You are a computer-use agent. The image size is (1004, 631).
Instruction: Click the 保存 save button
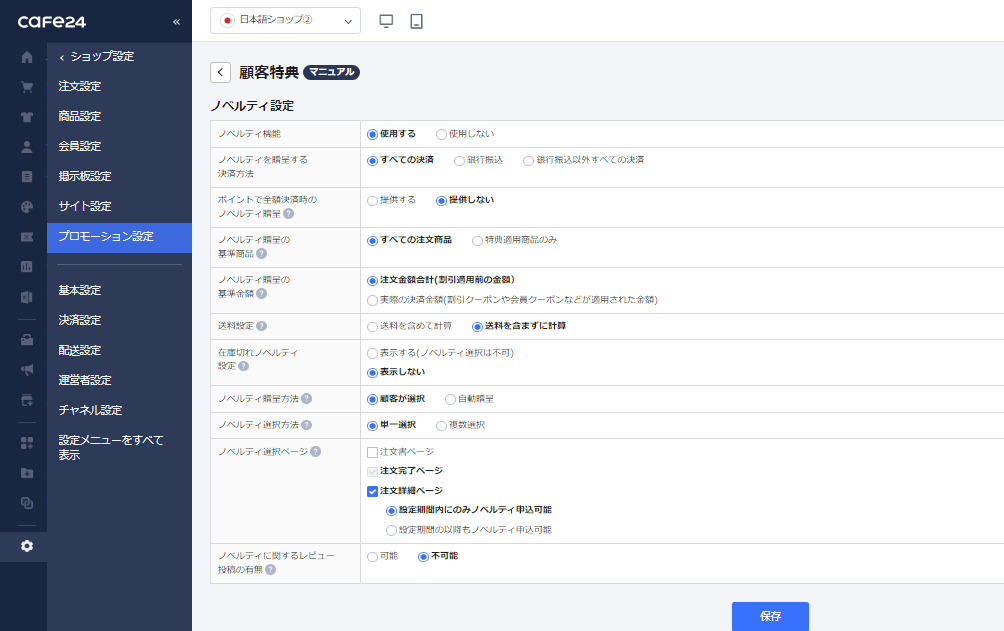point(770,616)
